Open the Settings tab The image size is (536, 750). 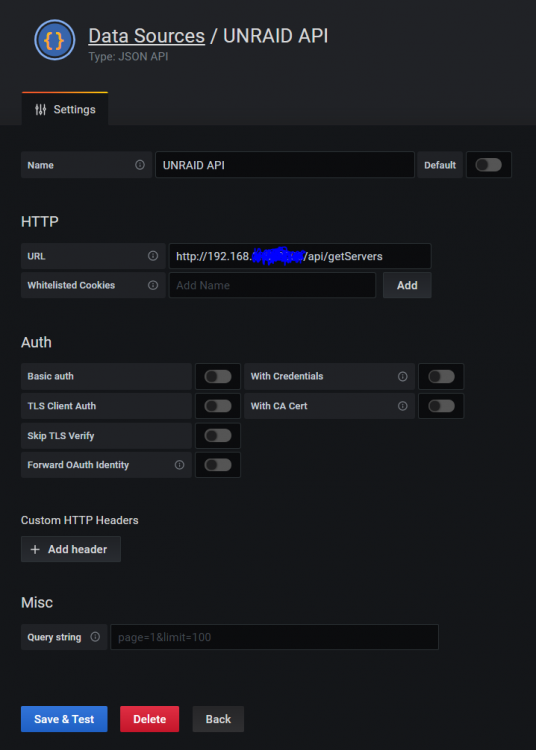pos(65,109)
